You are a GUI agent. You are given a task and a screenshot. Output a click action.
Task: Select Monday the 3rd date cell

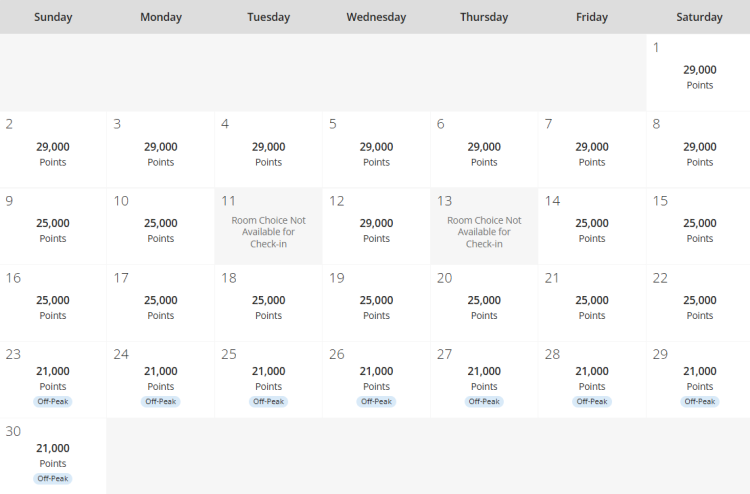160,149
